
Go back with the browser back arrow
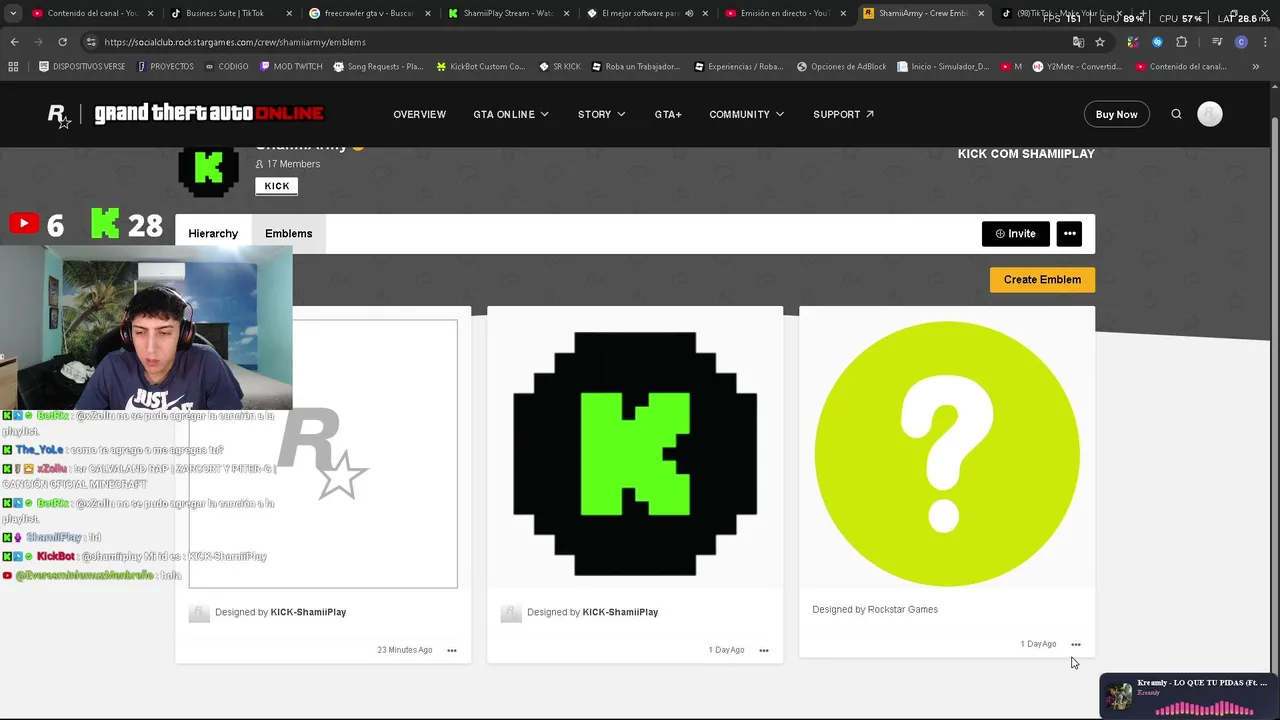[14, 42]
